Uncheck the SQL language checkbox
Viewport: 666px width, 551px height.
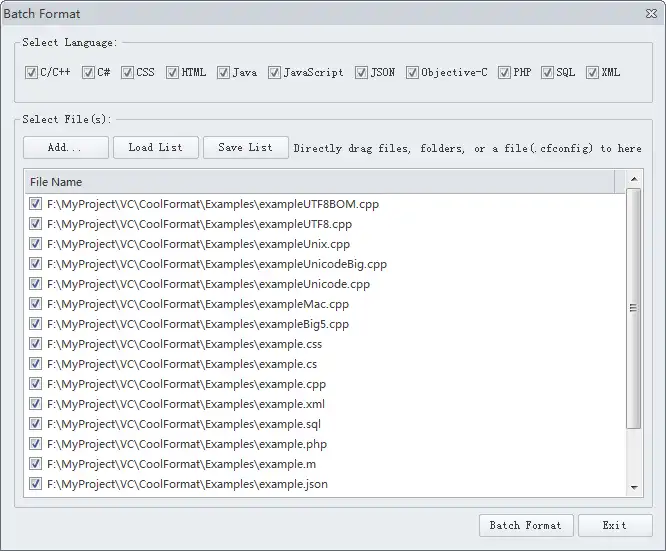(547, 73)
